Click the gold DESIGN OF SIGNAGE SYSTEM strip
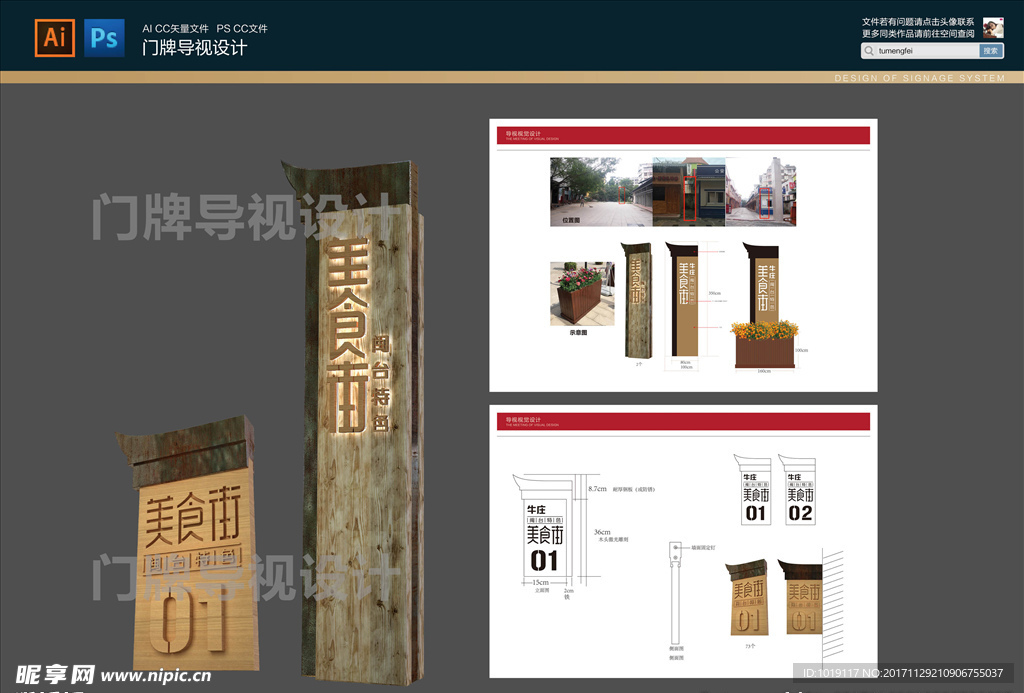The height and width of the screenshot is (693, 1024). coord(512,77)
